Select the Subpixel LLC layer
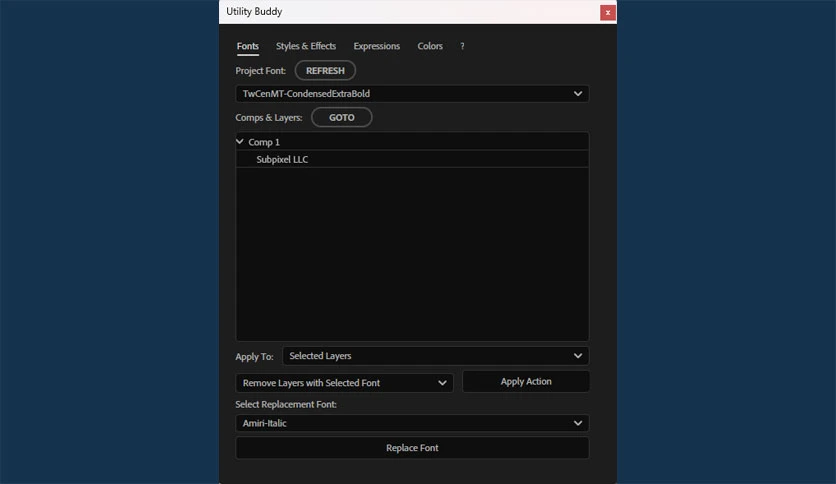Viewport: 836px width, 484px height. pos(412,159)
